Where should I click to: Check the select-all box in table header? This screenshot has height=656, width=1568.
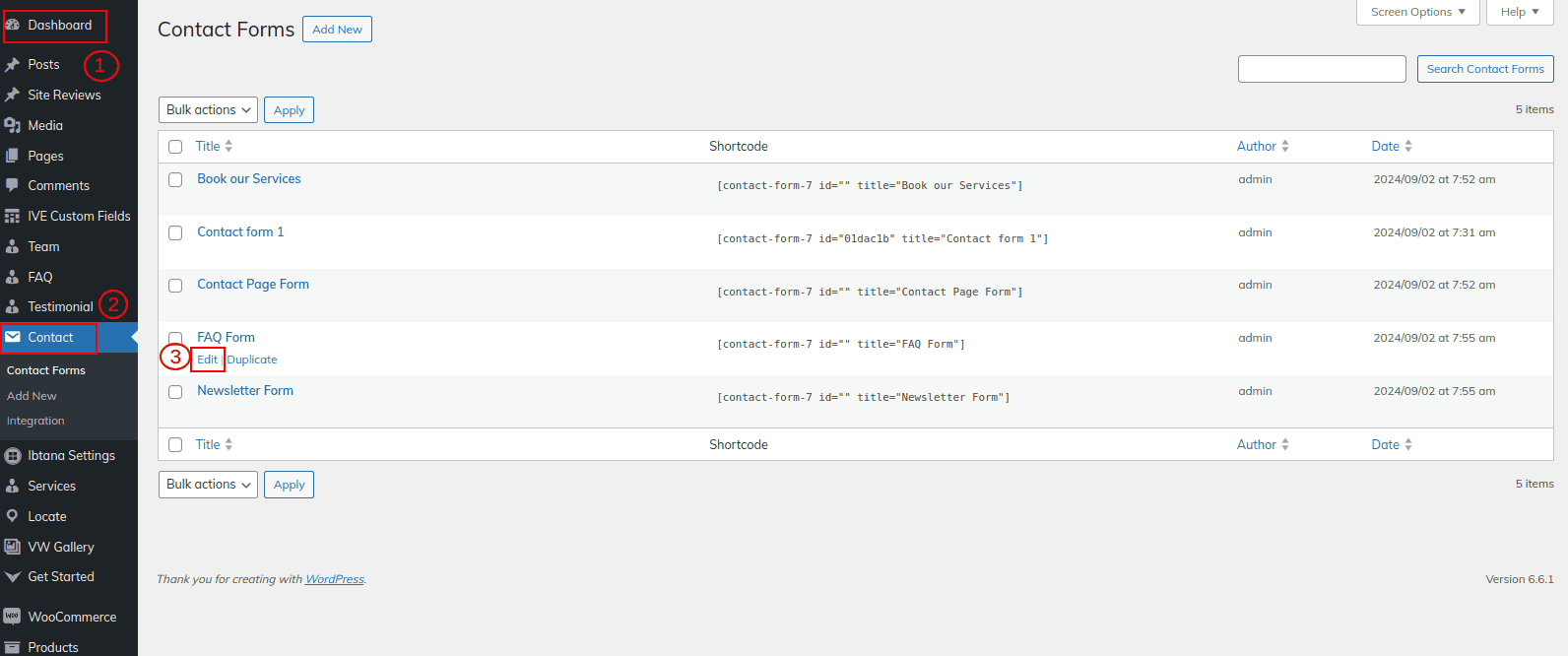point(175,147)
